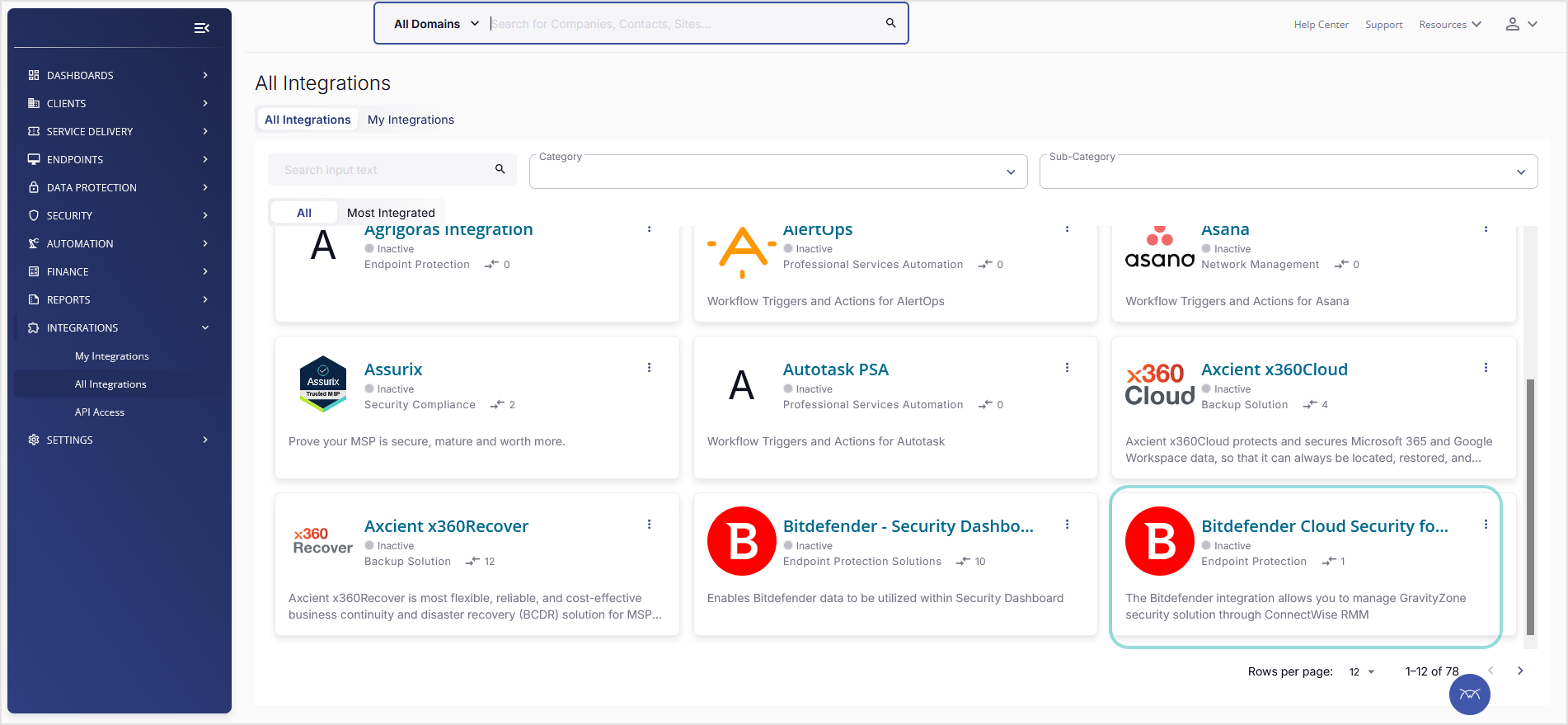
Task: Click the Reports document icon
Action: 34,299
